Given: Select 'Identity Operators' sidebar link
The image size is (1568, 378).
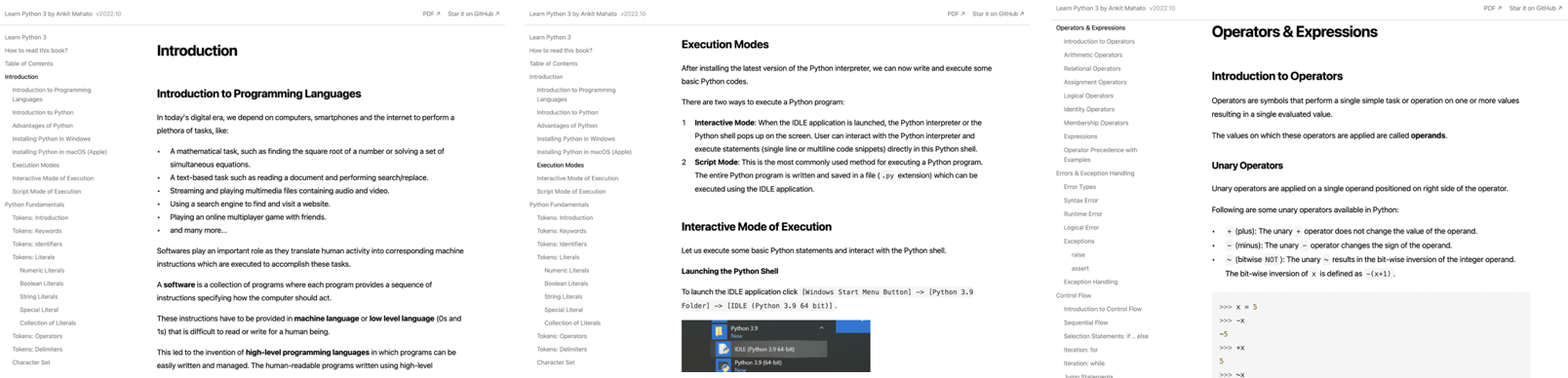Looking at the screenshot, I should click(x=1088, y=109).
